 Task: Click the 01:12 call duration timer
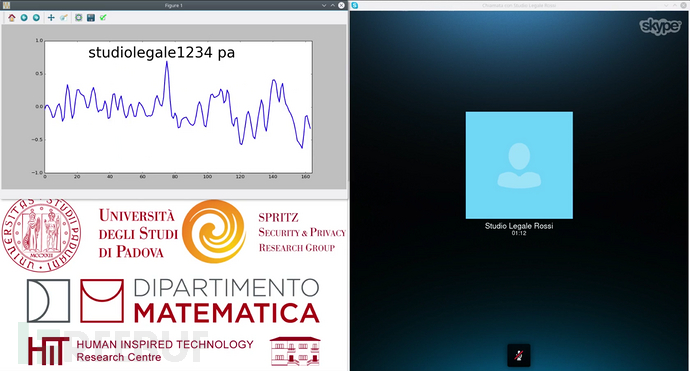click(x=519, y=233)
